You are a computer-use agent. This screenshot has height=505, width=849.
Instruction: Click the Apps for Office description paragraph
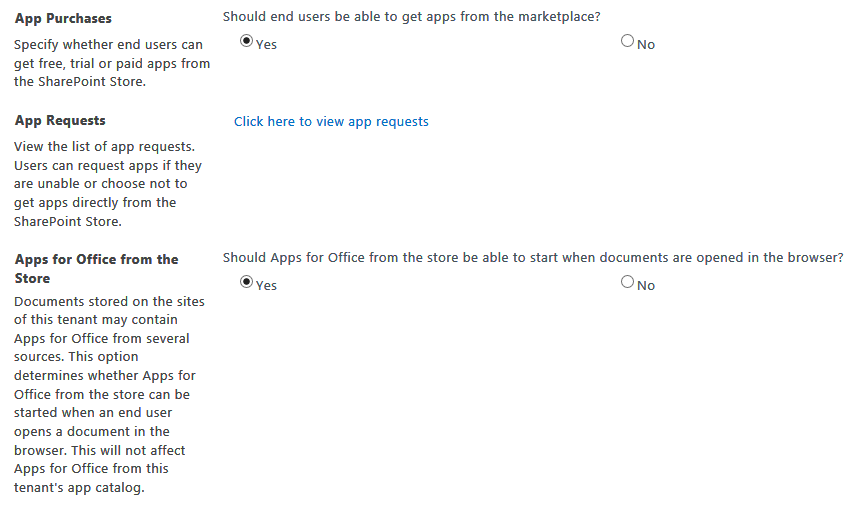coord(105,394)
